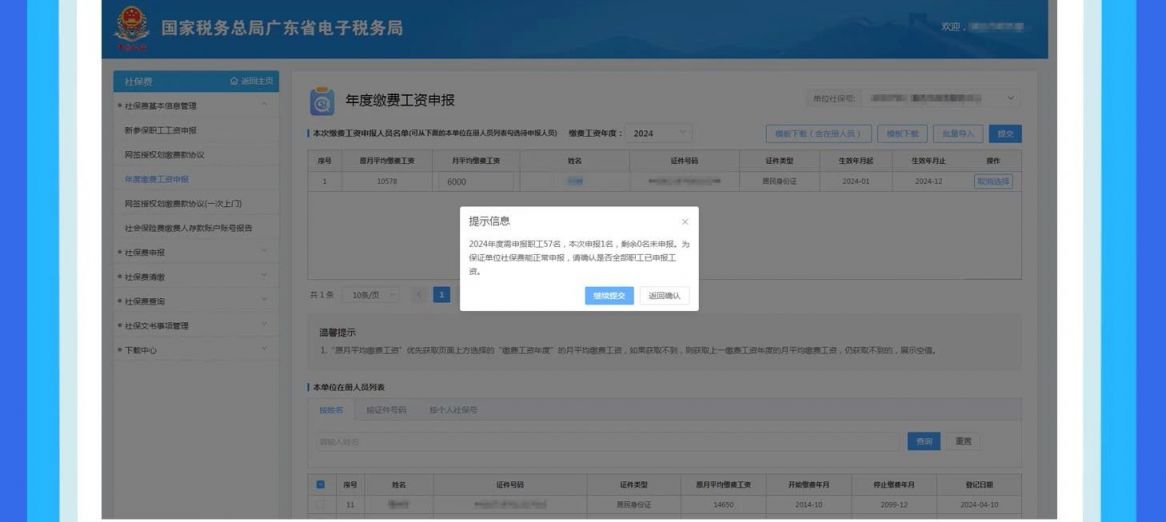Expand the 社保费清缴 menu section

click(x=264, y=277)
